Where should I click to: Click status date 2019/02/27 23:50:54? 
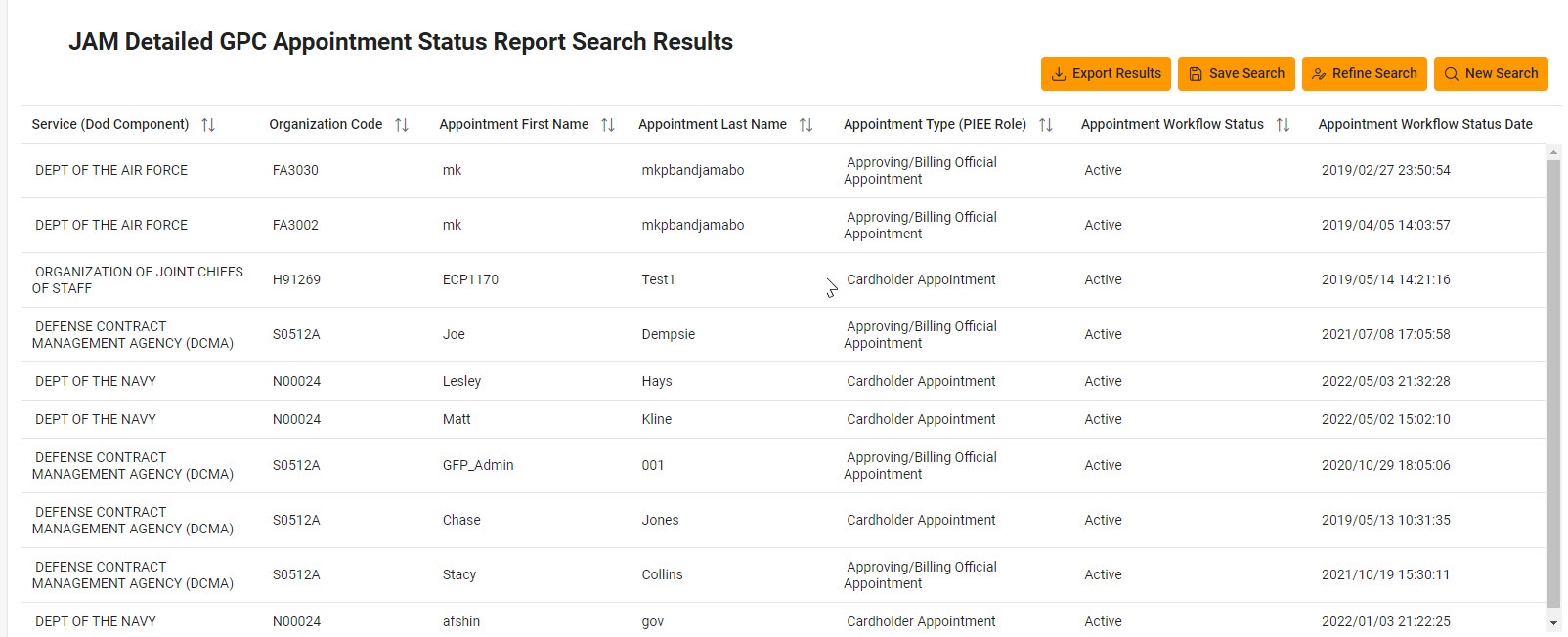point(1385,170)
